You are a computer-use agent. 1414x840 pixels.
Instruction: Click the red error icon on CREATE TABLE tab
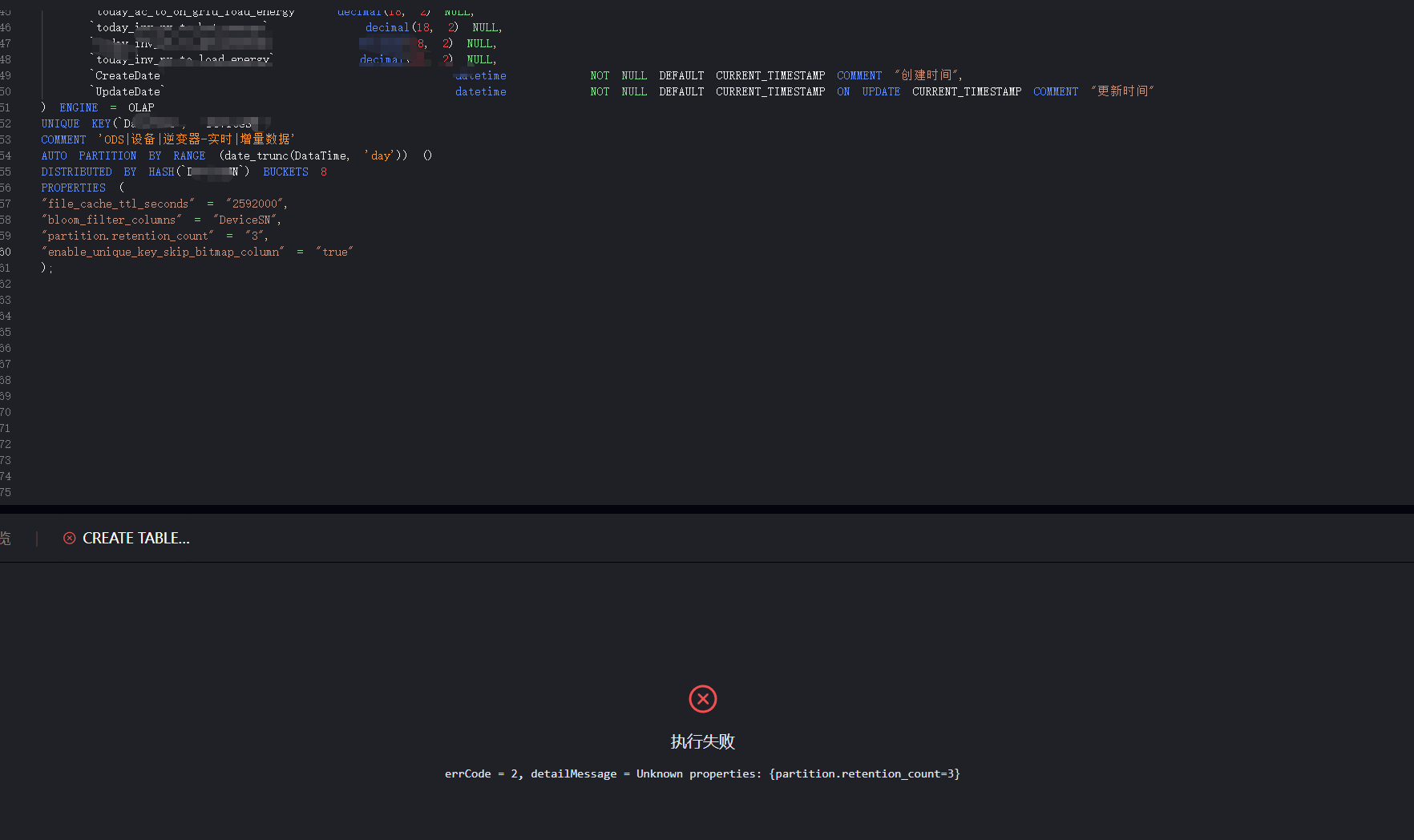(70, 539)
